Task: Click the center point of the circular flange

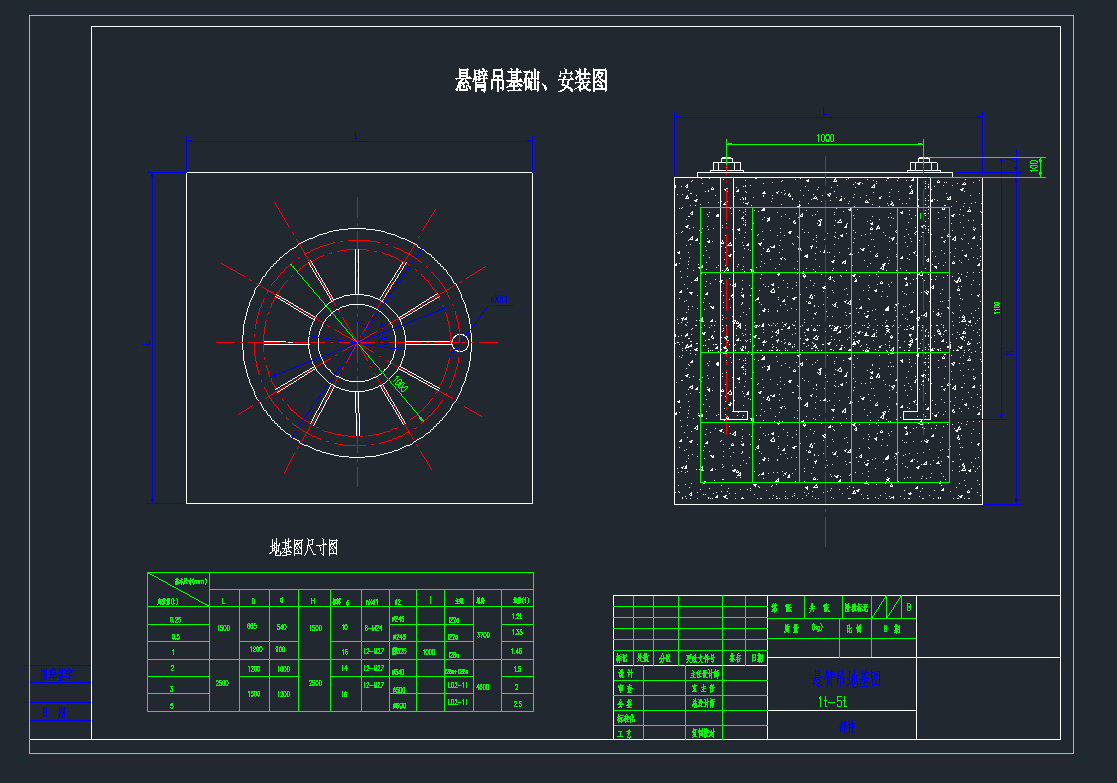Action: pyautogui.click(x=357, y=342)
